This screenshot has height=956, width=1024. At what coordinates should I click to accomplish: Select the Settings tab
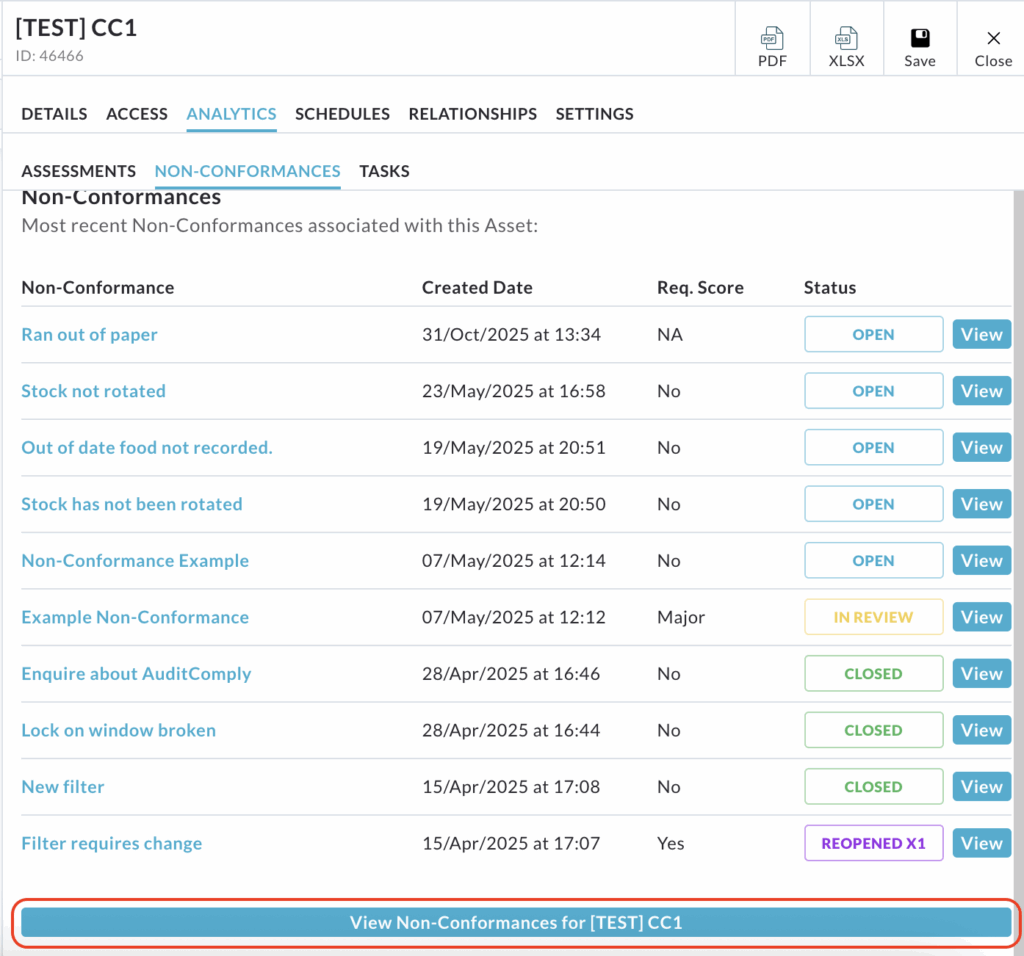pos(594,114)
